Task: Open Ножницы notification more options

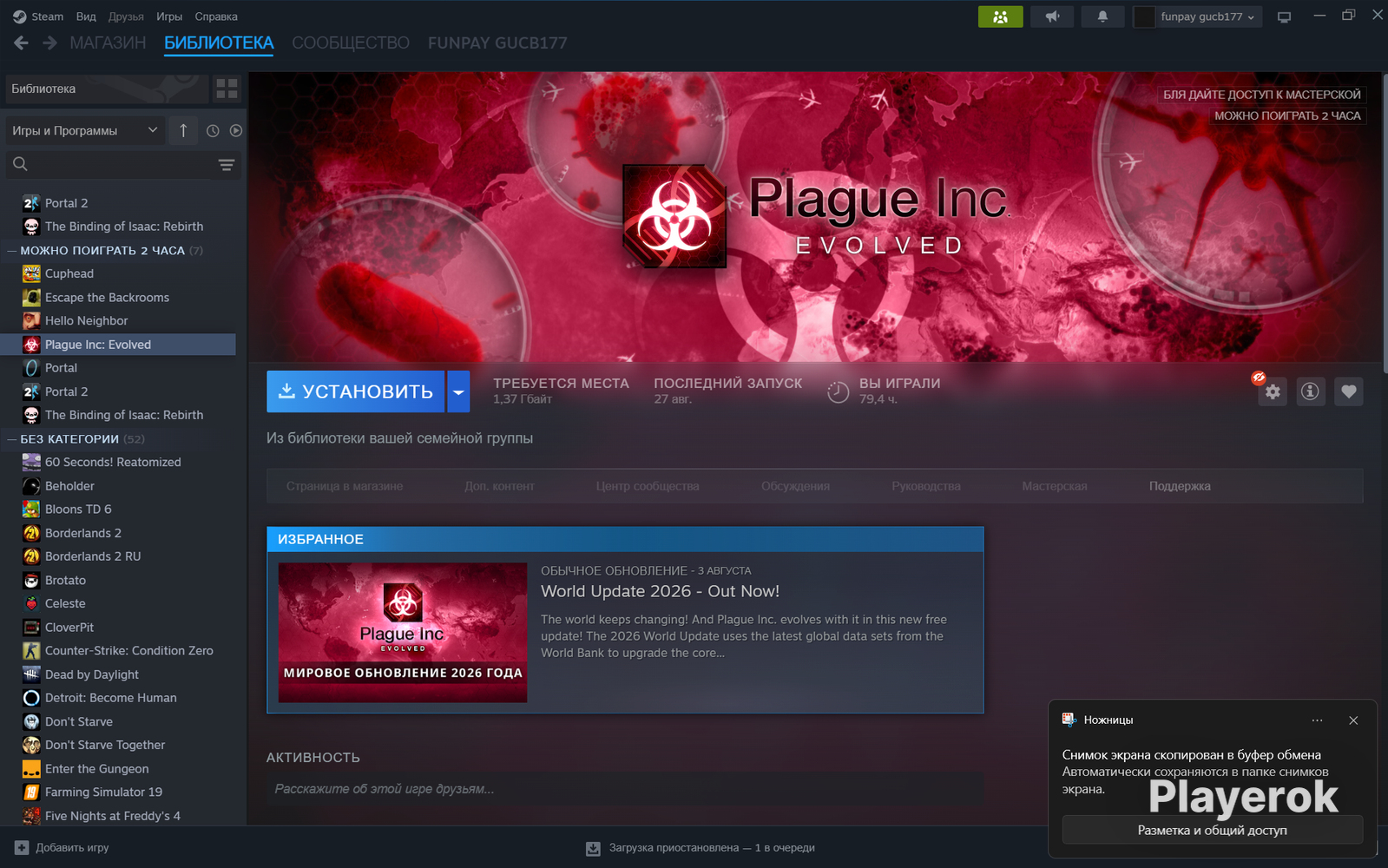Action: tap(1317, 720)
